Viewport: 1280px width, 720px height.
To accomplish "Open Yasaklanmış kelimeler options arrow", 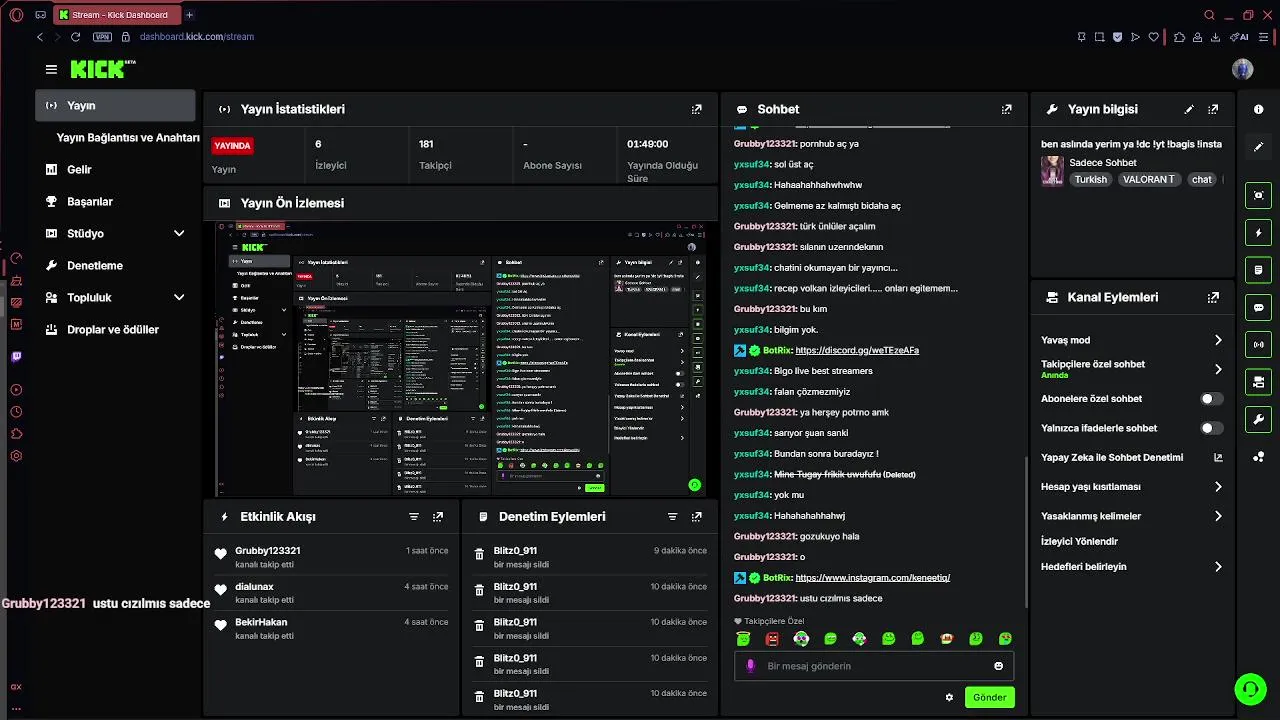I will point(1218,516).
